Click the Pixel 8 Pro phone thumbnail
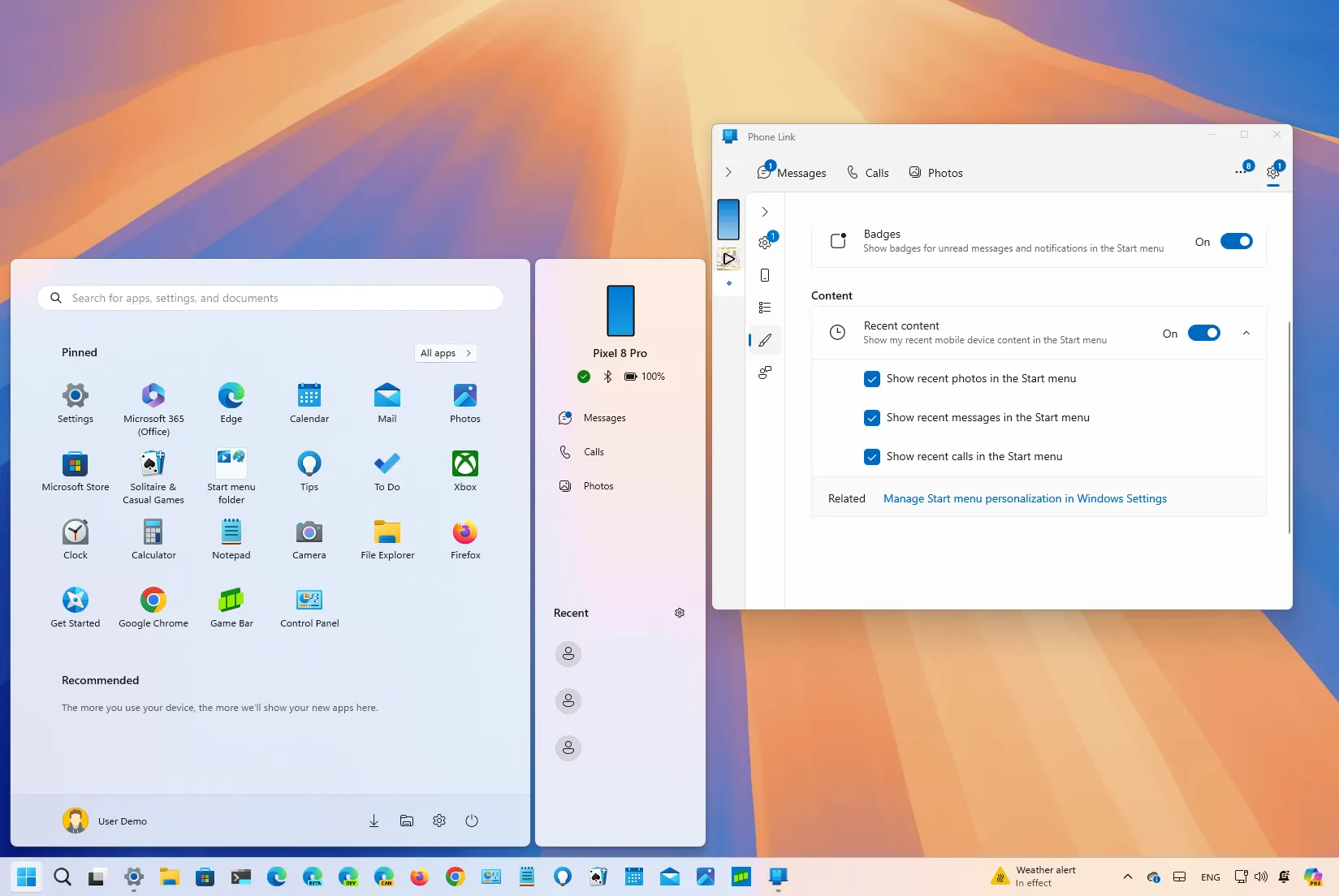 coord(620,311)
